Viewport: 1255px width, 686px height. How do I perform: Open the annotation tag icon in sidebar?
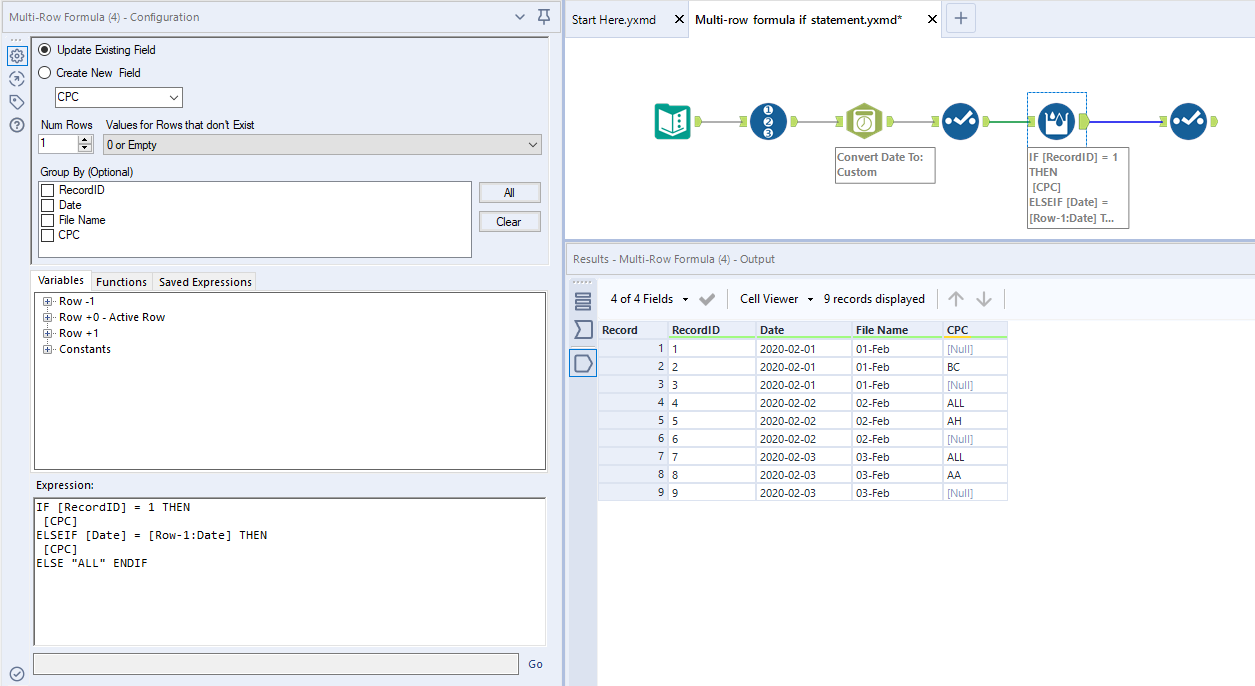pos(16,102)
